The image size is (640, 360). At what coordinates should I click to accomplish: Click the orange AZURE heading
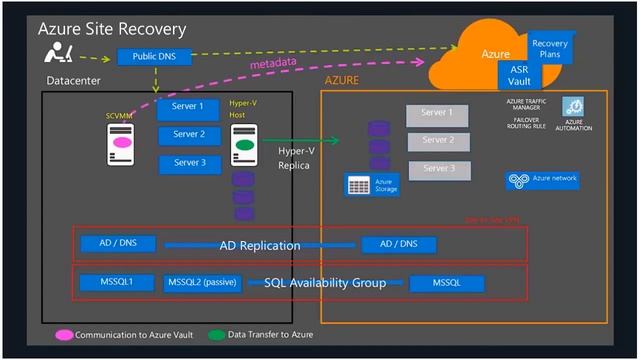tap(342, 80)
